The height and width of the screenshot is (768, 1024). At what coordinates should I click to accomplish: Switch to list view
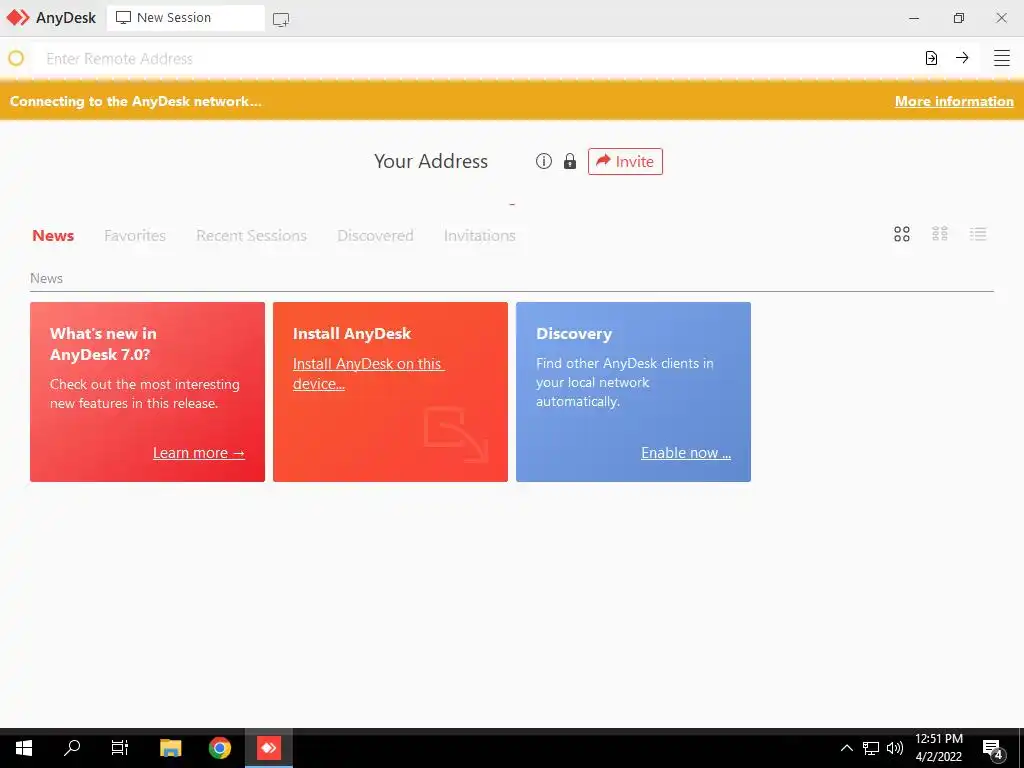[978, 234]
